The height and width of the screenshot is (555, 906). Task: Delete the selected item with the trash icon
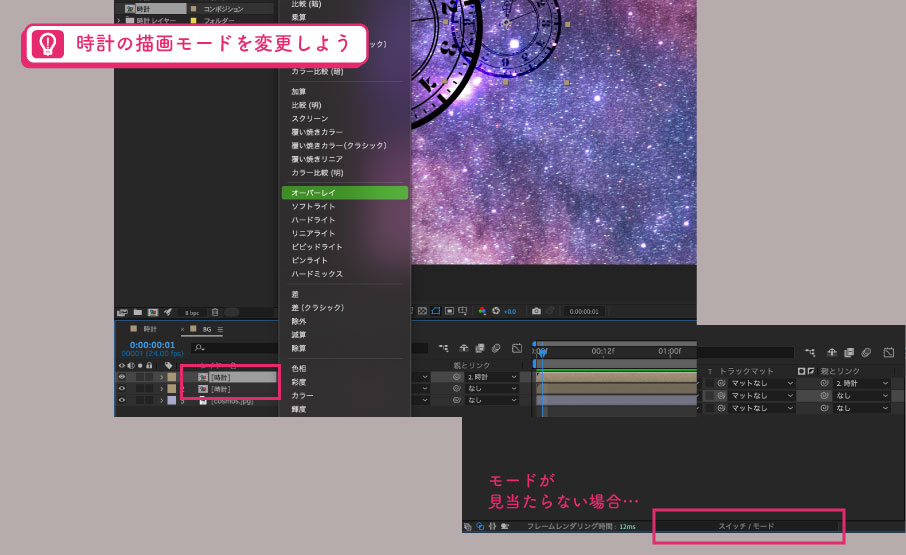coord(215,312)
